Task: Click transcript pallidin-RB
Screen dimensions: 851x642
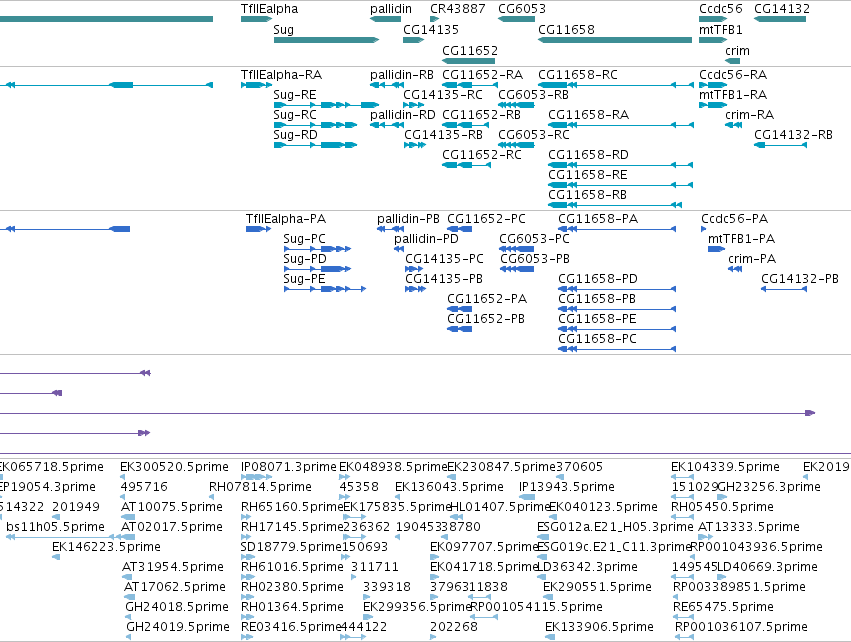Action: click(x=402, y=74)
